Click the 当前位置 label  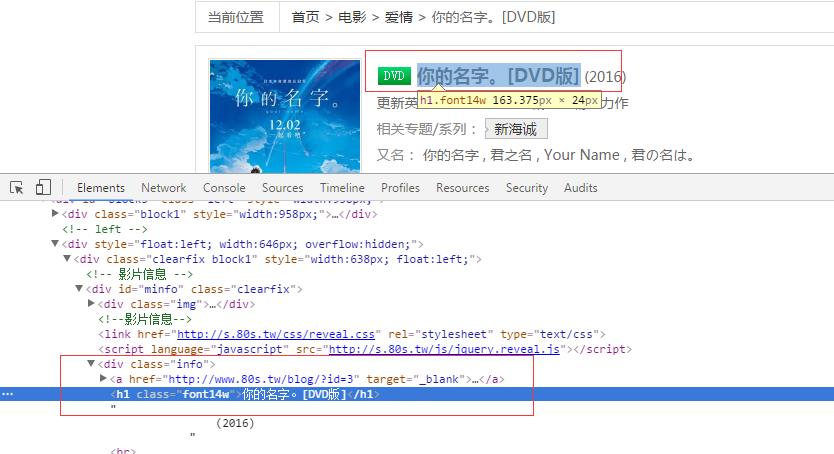236,18
